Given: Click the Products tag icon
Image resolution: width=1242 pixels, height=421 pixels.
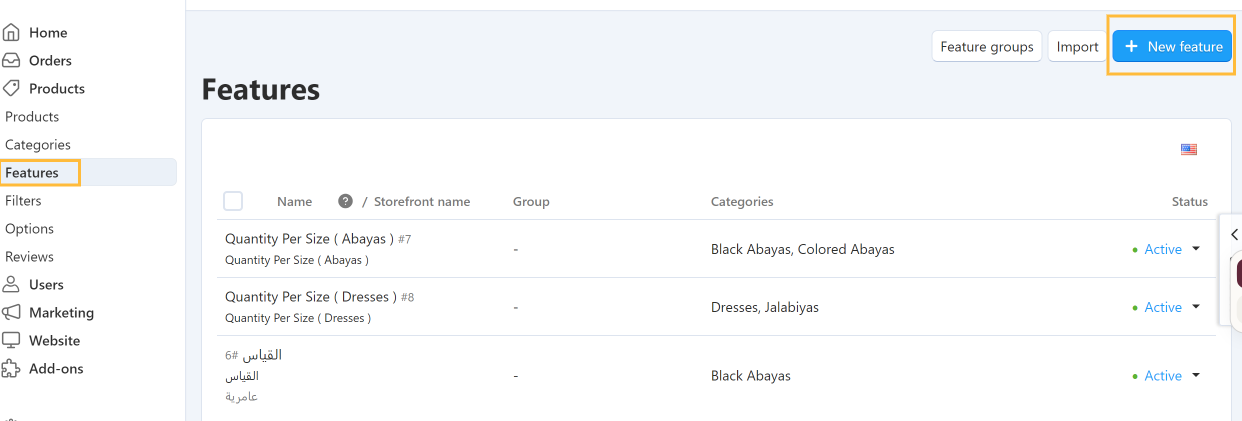Looking at the screenshot, I should point(11,88).
